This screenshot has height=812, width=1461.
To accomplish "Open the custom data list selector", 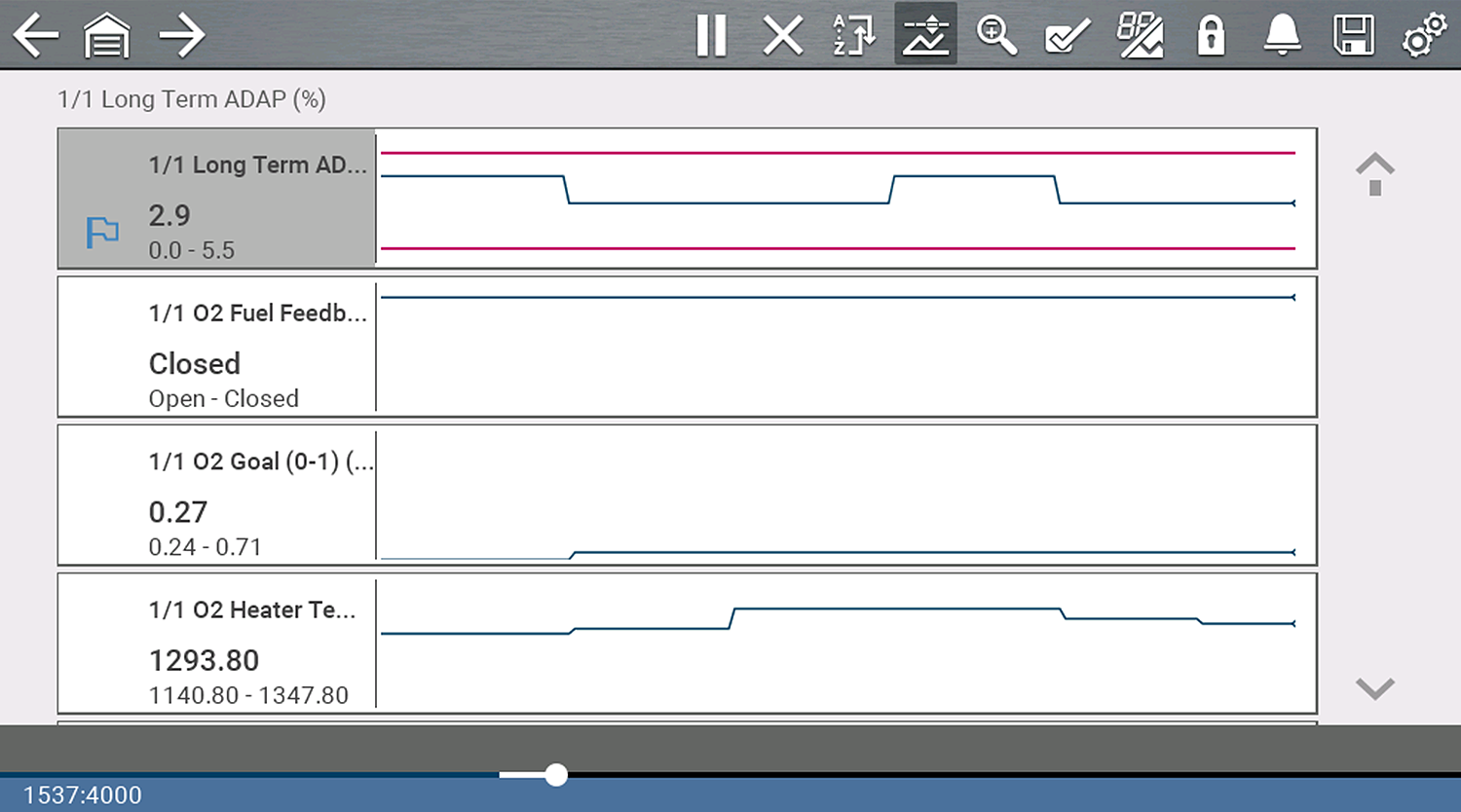I will 1067,34.
